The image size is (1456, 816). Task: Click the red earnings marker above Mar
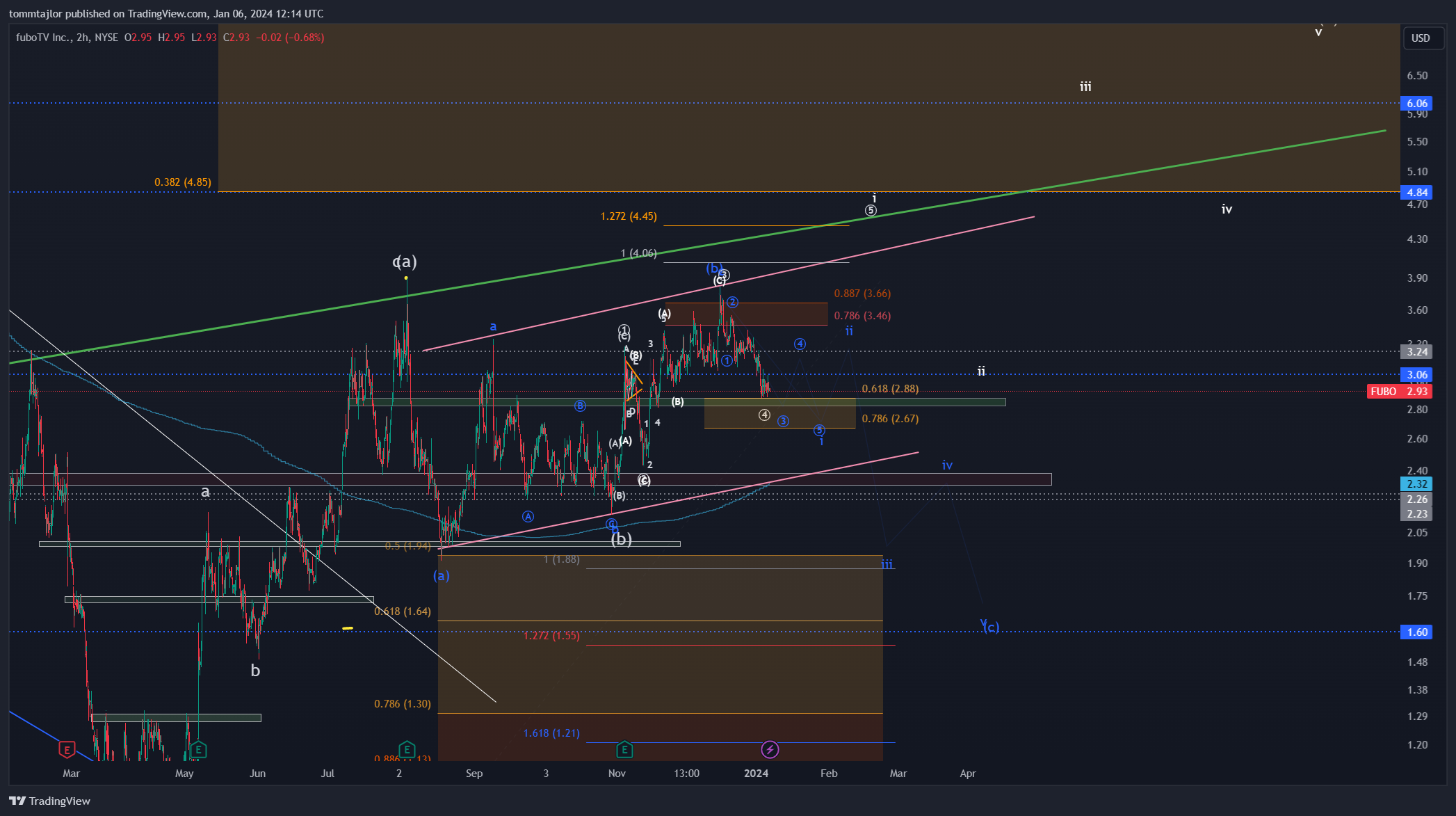coord(67,749)
